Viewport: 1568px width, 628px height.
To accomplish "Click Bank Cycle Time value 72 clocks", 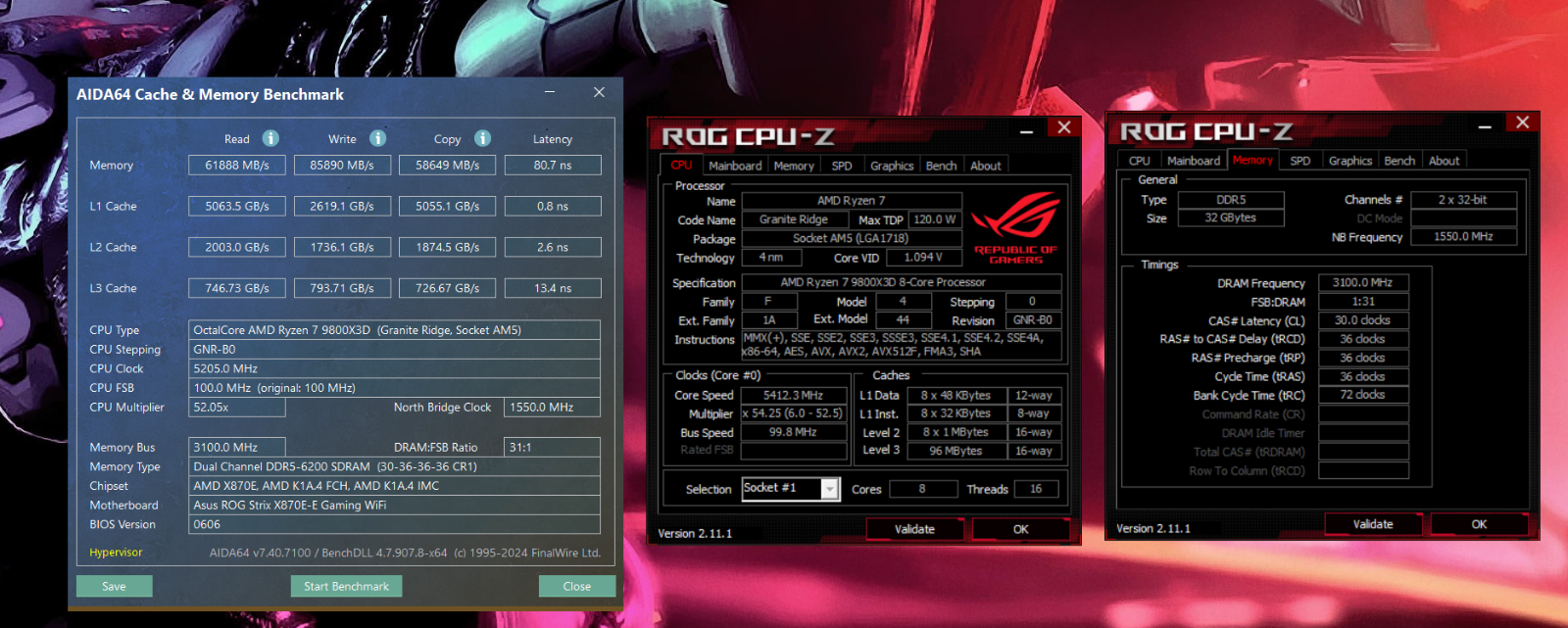I will [1363, 395].
